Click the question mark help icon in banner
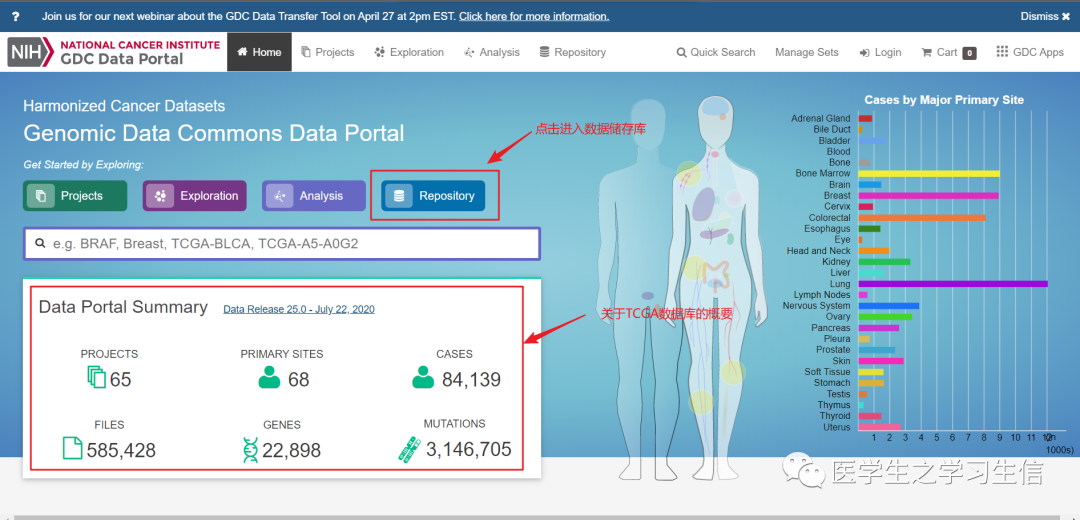The image size is (1080, 520). 16,16
